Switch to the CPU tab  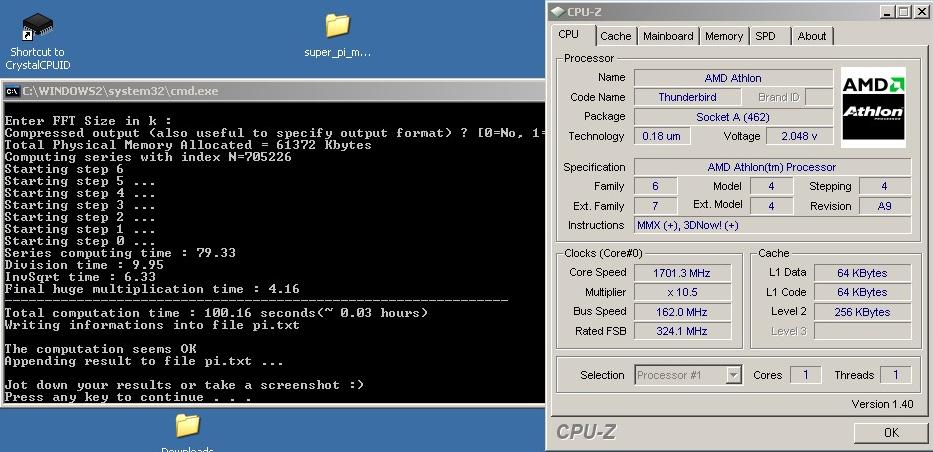coord(569,35)
